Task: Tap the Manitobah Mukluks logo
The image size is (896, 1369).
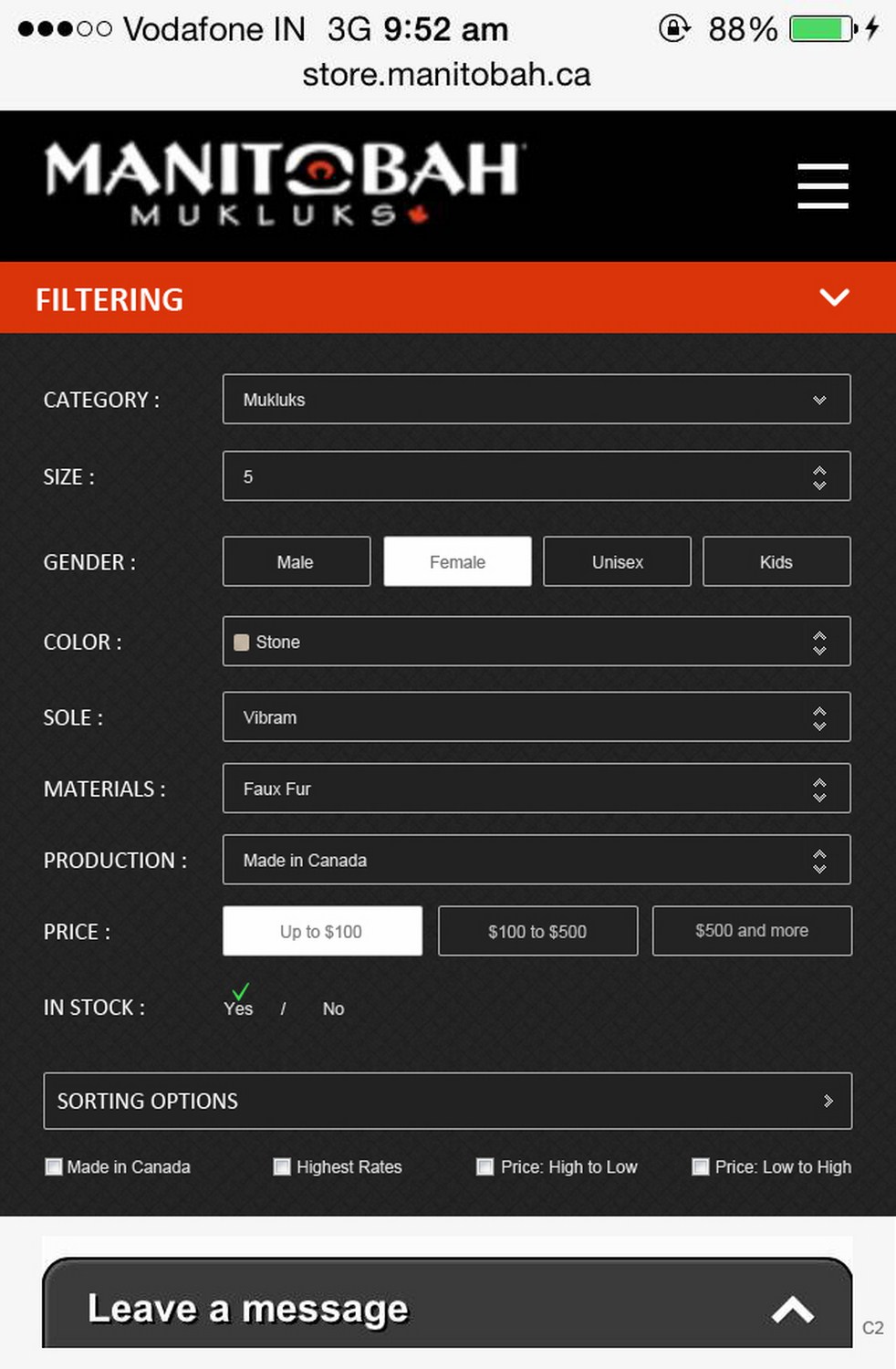Action: click(284, 183)
